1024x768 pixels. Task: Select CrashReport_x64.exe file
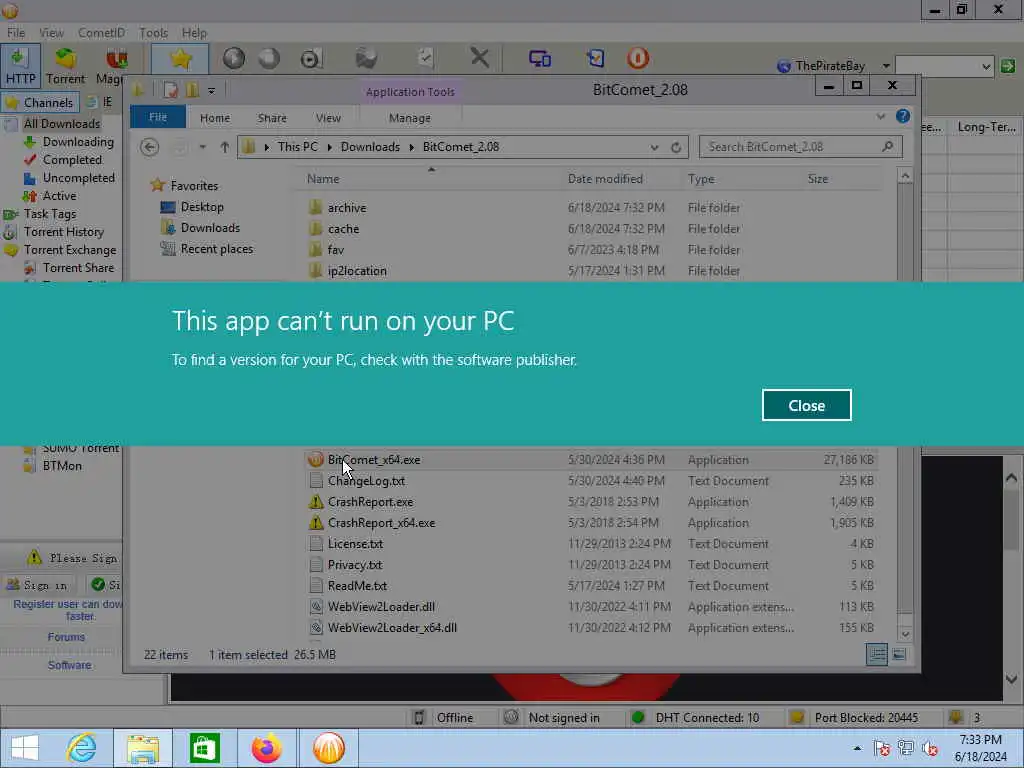pos(381,522)
